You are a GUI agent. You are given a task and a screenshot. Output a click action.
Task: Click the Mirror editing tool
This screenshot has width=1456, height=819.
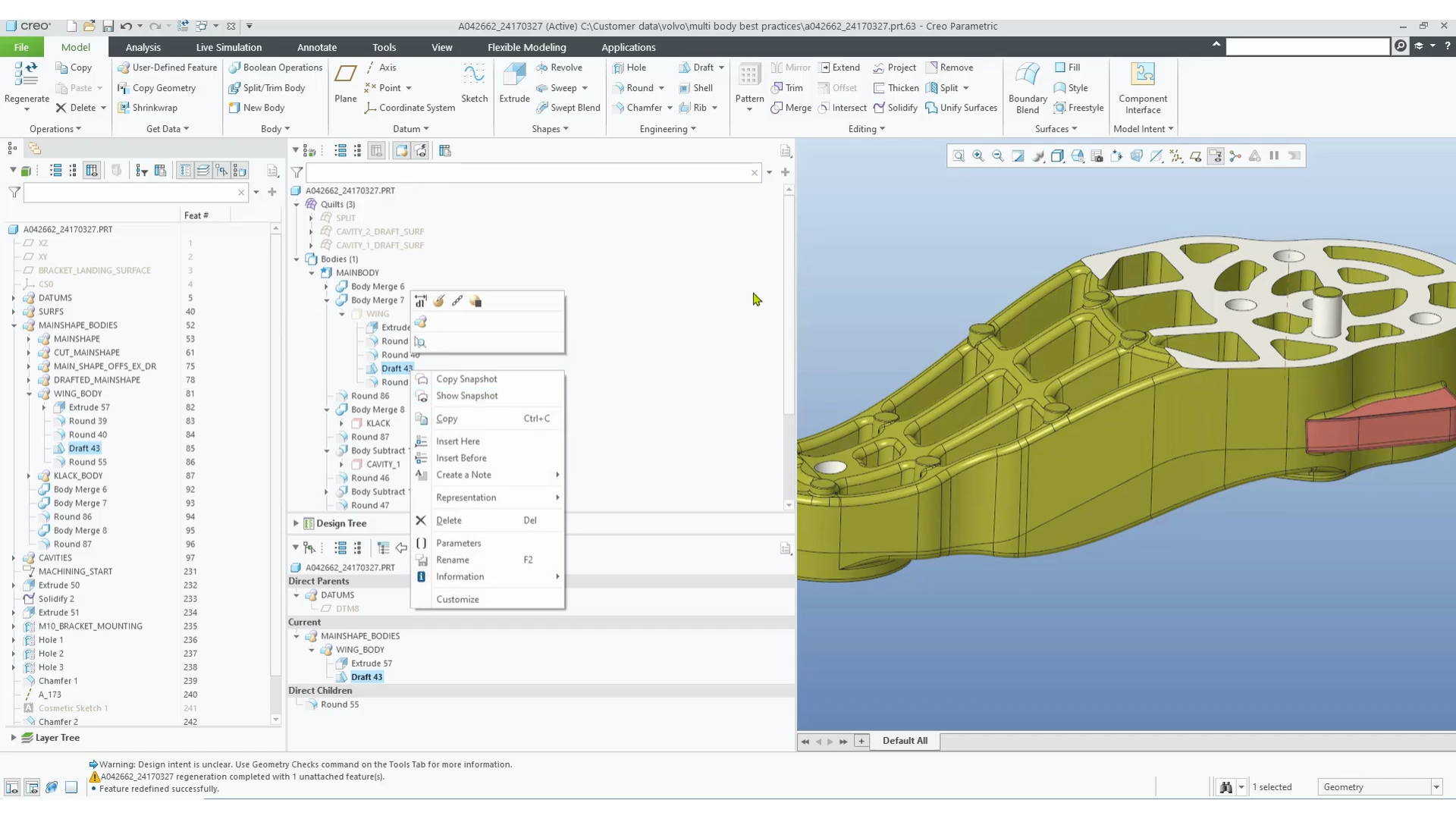tap(790, 67)
